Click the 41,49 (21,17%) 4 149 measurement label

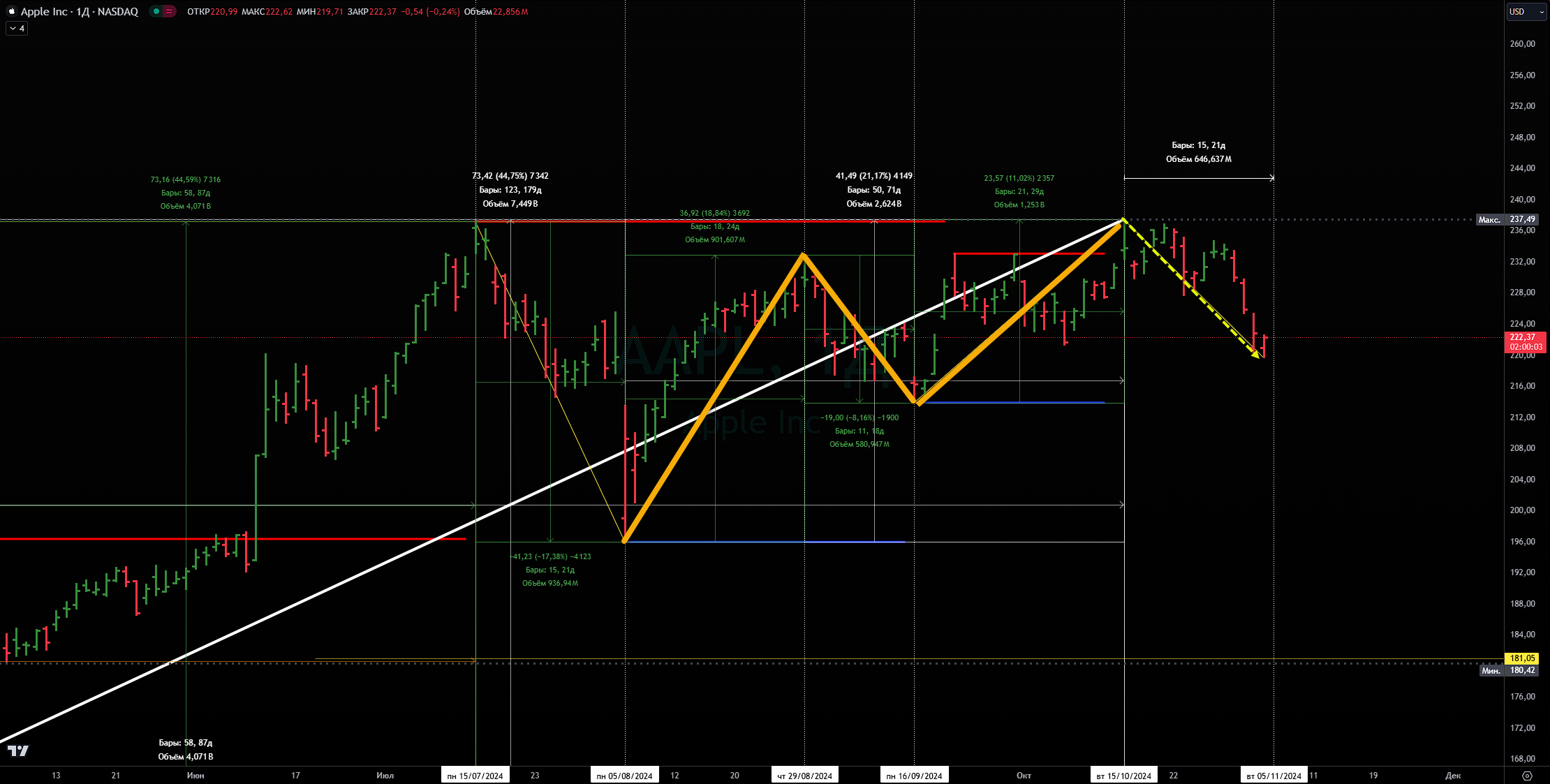click(874, 176)
